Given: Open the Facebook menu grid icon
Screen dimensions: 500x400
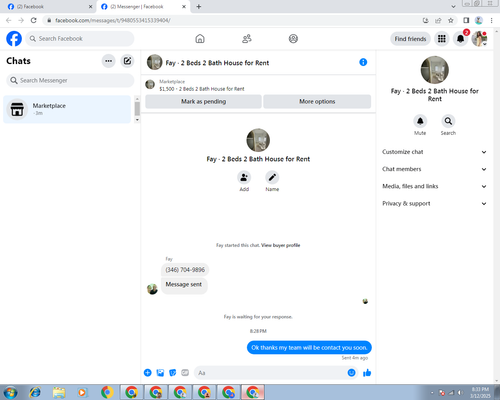Looking at the screenshot, I should tap(442, 39).
